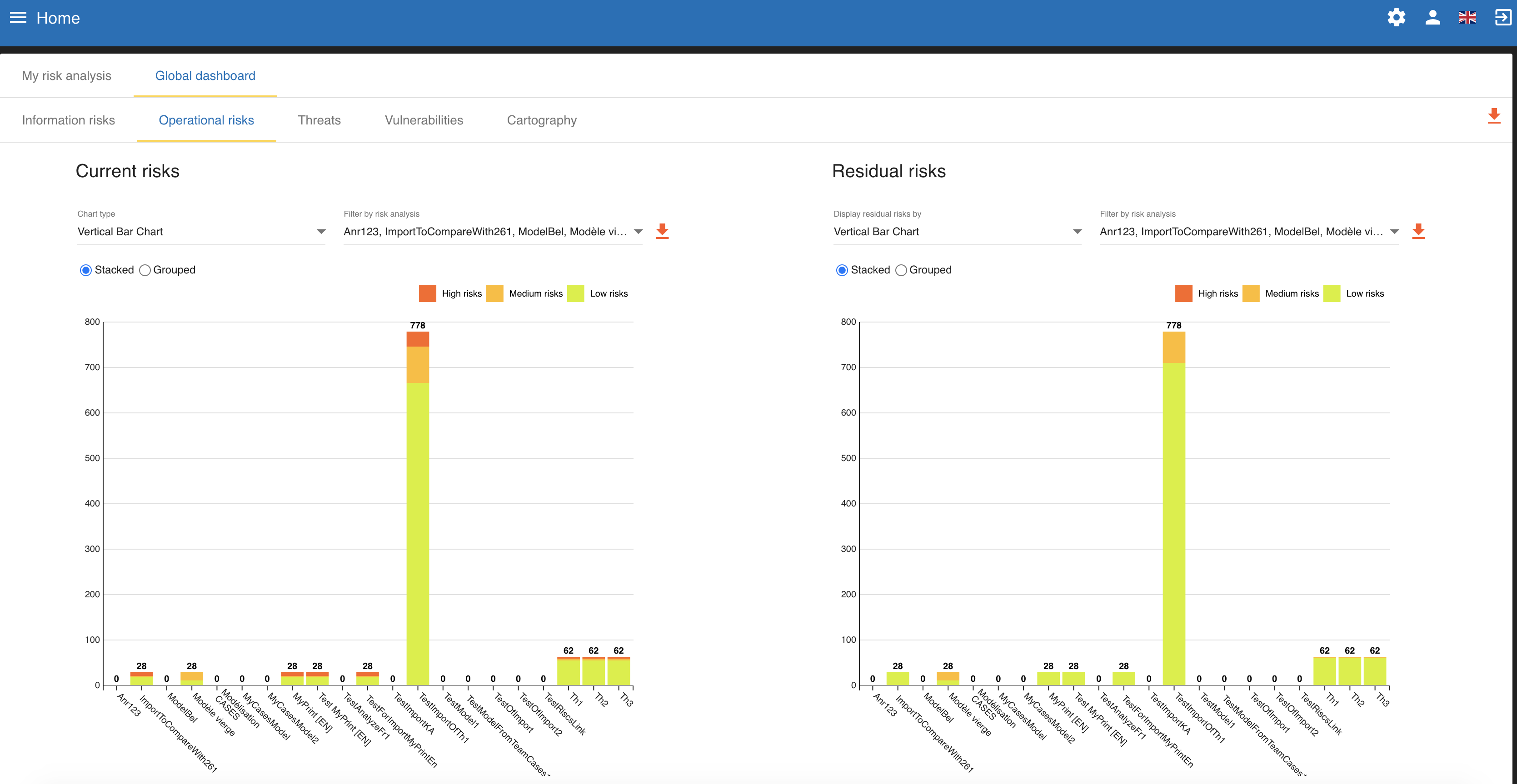
Task: Download the whole dashboard via top-right export icon
Action: (x=1493, y=115)
